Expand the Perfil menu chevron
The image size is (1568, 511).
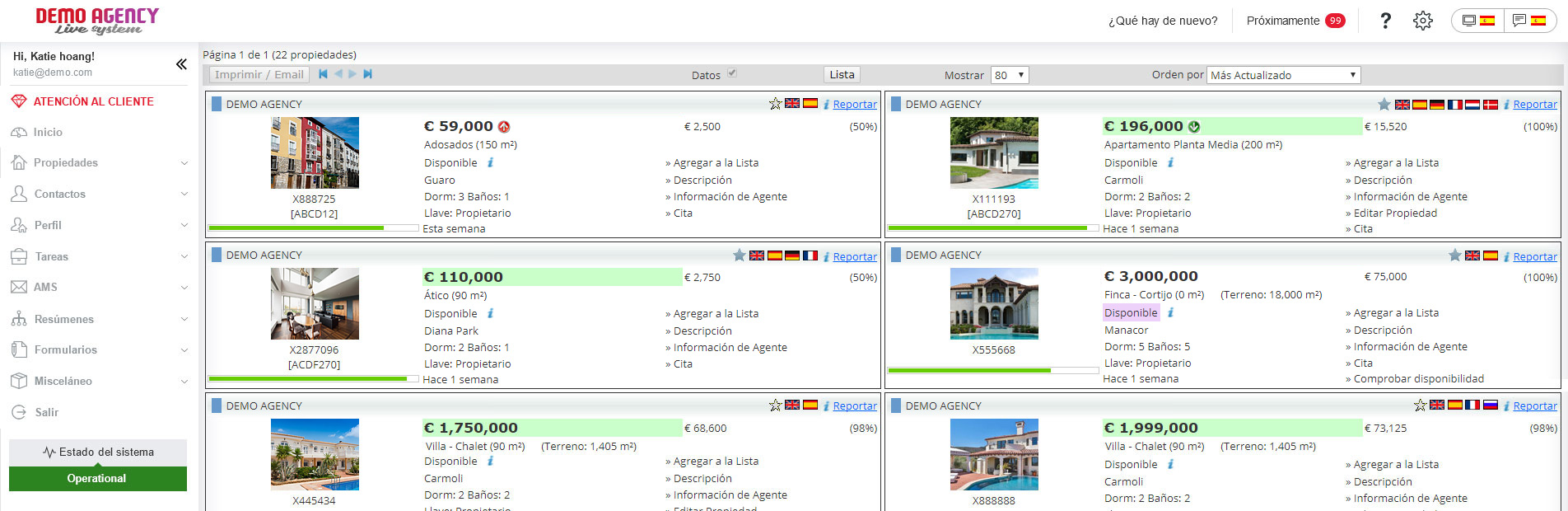[184, 226]
